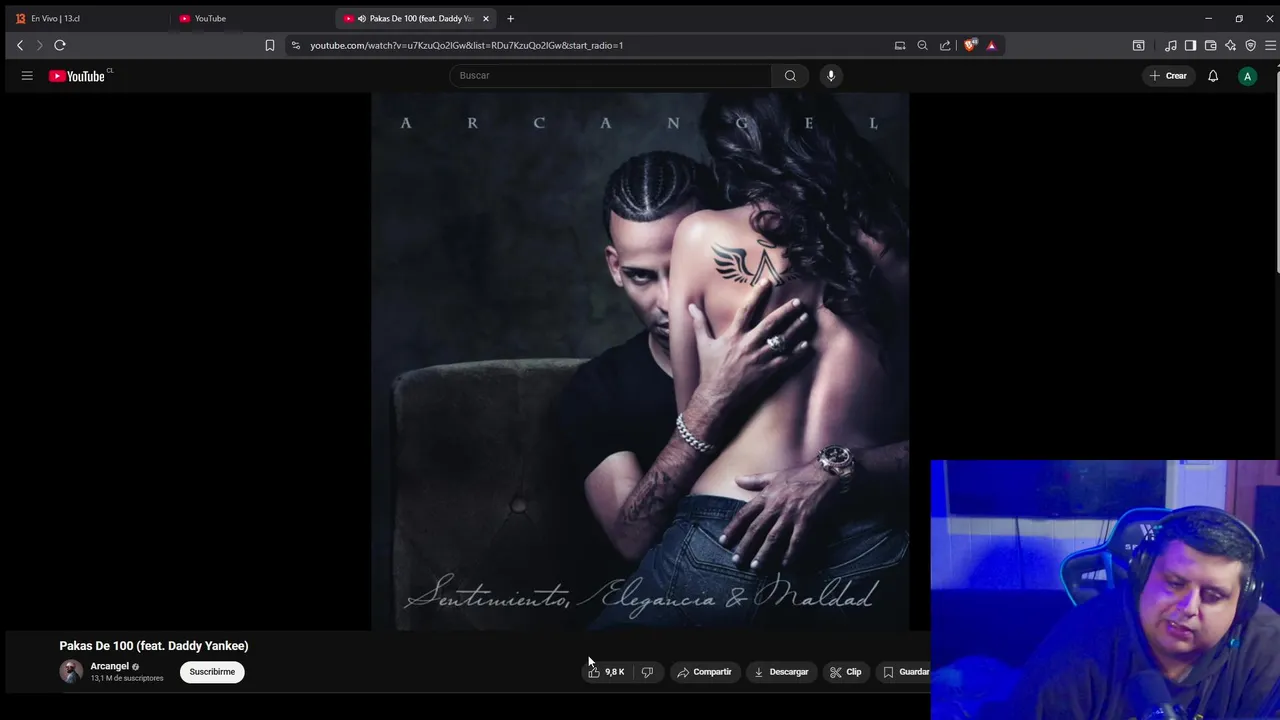Viewport: 1280px width, 720px height.
Task: Create a Clip of the video
Action: 846,672
